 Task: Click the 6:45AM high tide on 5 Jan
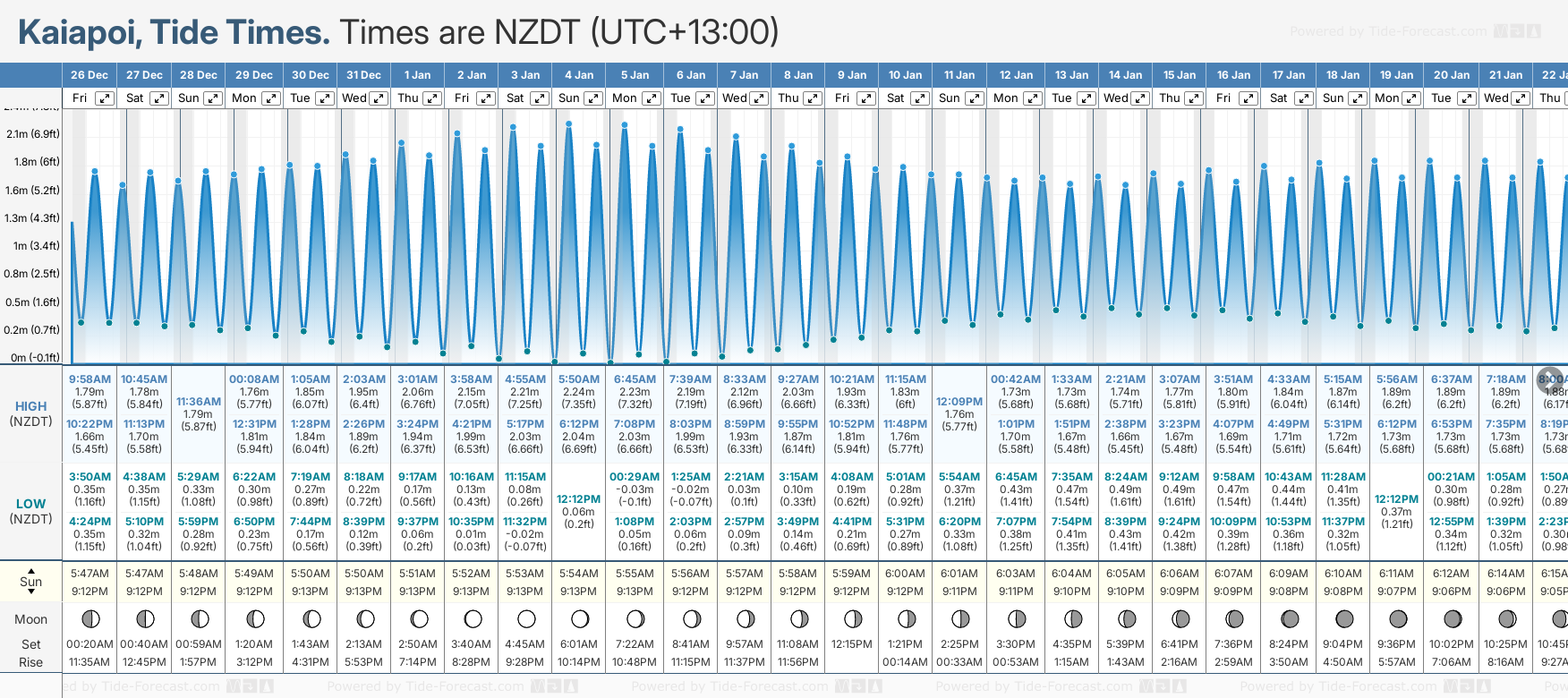pos(635,379)
